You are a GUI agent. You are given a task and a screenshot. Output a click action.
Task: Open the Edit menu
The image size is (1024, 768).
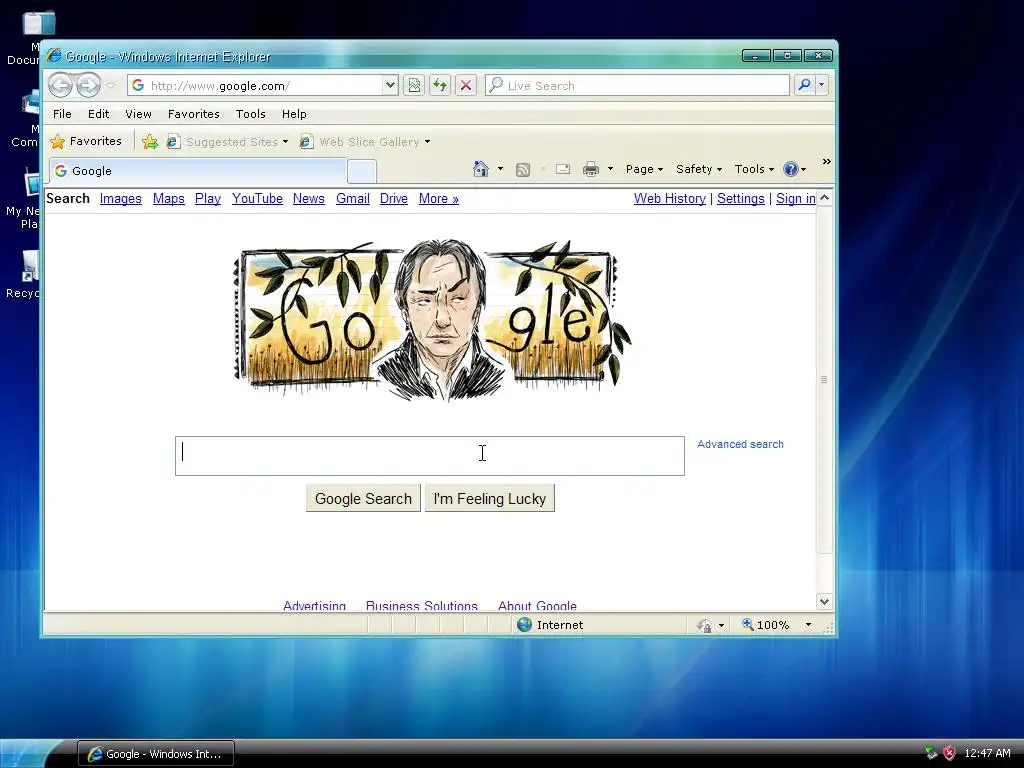click(x=99, y=114)
